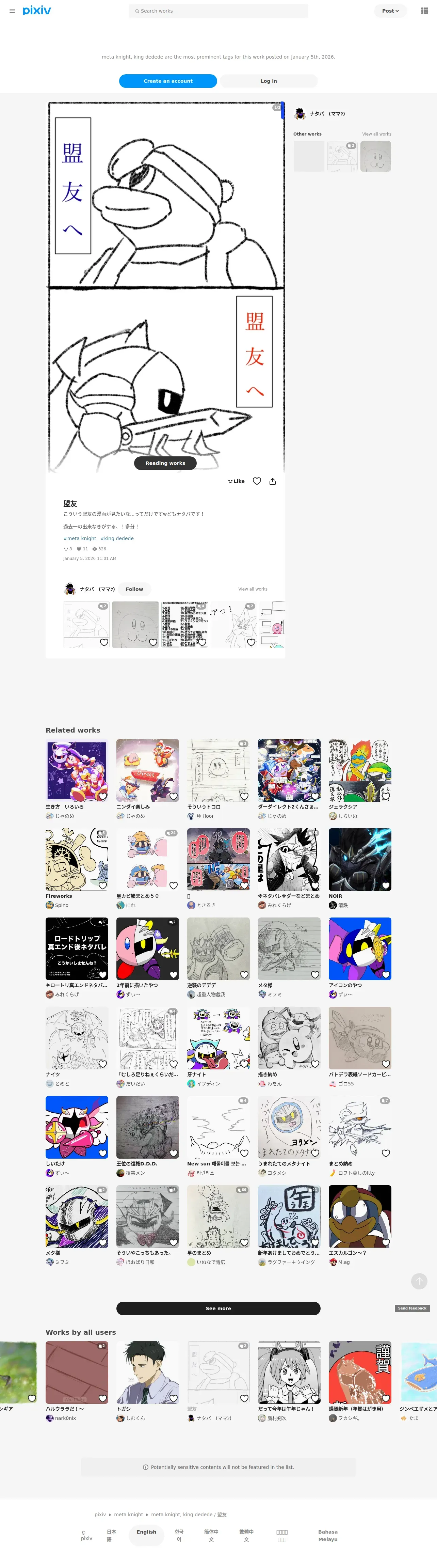The image size is (437, 1568).
Task: Select the #king dedede tag
Action: (117, 538)
